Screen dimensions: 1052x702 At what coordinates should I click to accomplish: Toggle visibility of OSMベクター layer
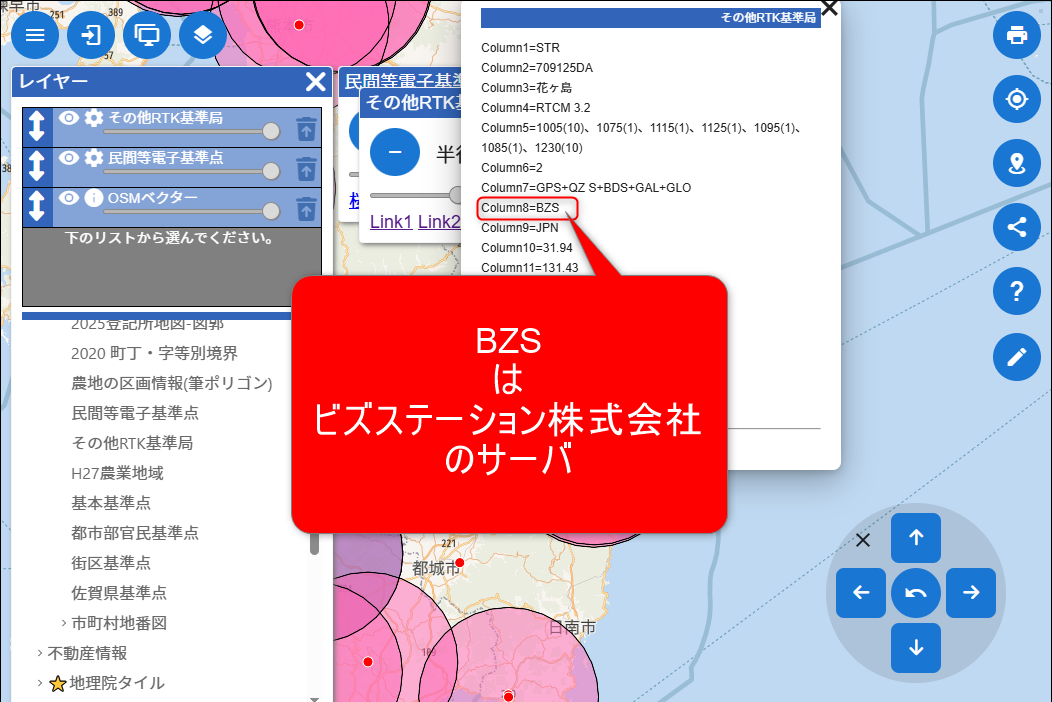click(x=69, y=198)
